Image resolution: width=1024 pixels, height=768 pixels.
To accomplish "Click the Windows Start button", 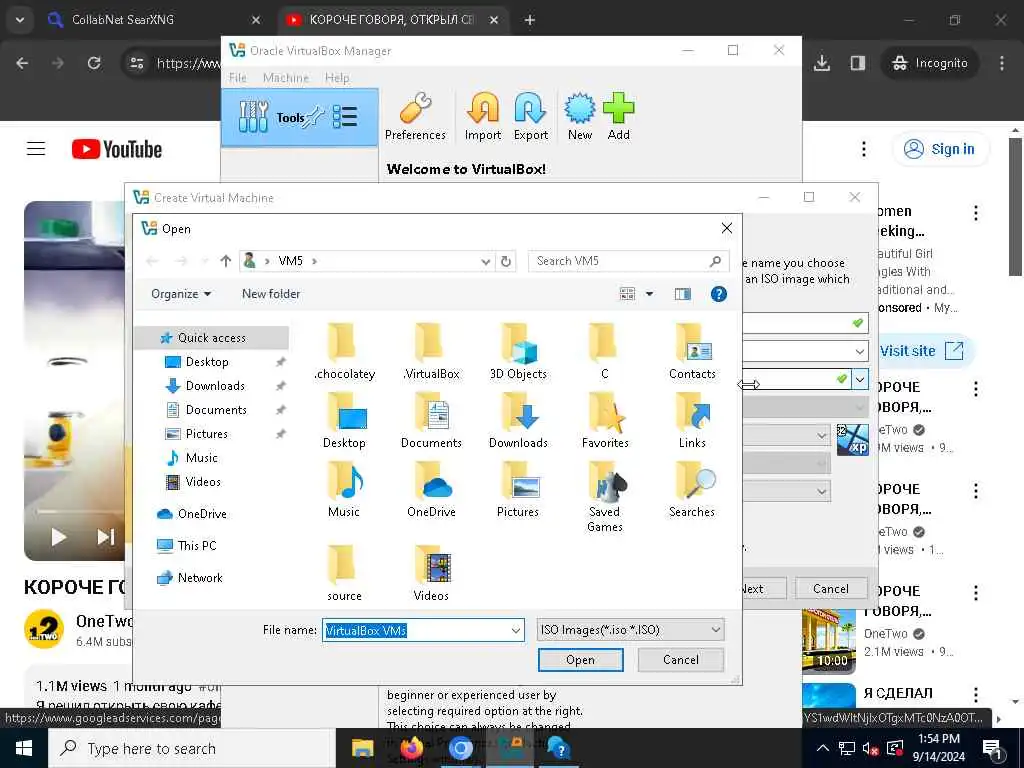I will pos(24,748).
